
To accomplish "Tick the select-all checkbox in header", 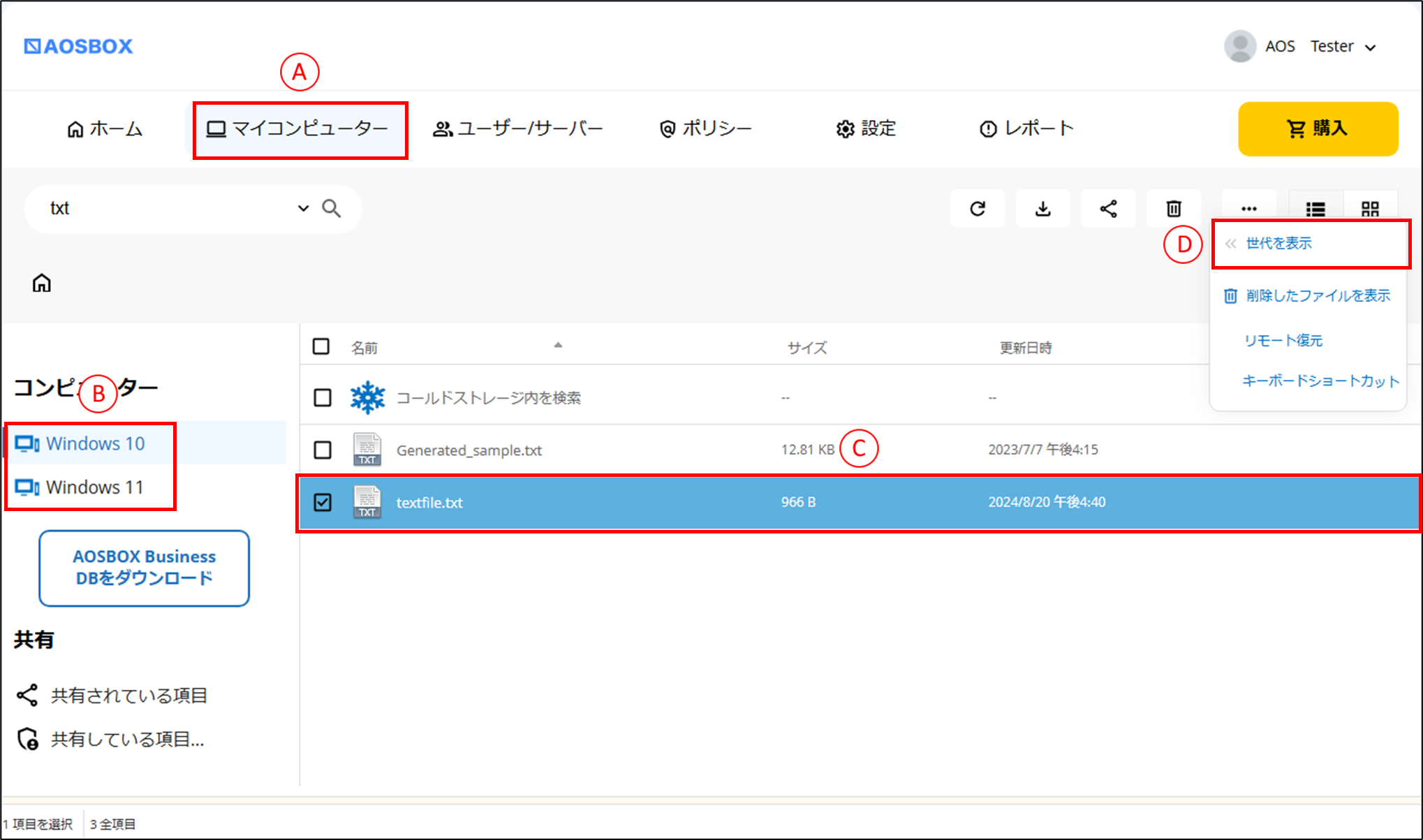I will [321, 346].
